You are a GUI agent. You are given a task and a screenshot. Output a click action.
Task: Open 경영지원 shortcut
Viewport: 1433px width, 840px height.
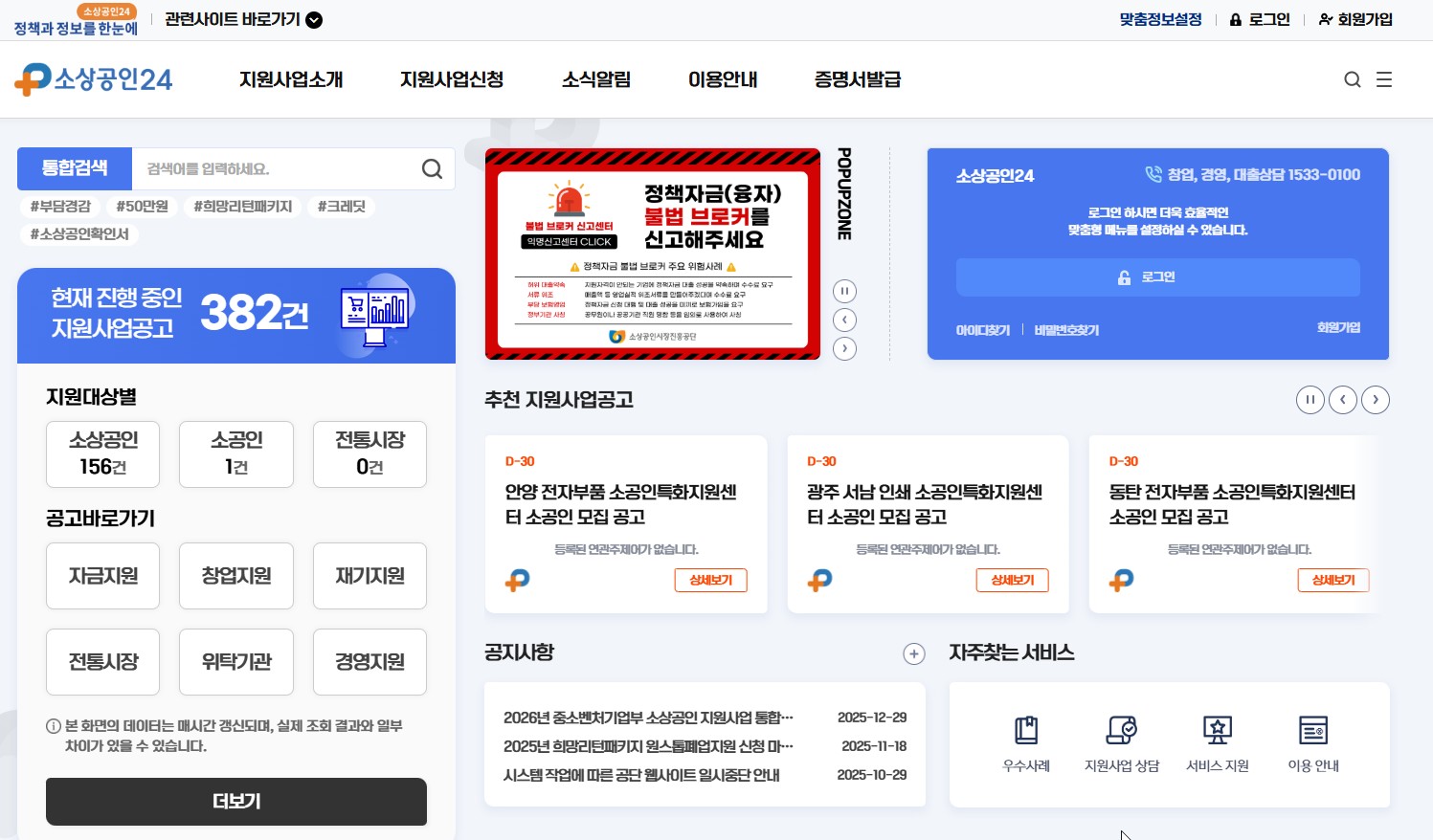[369, 662]
